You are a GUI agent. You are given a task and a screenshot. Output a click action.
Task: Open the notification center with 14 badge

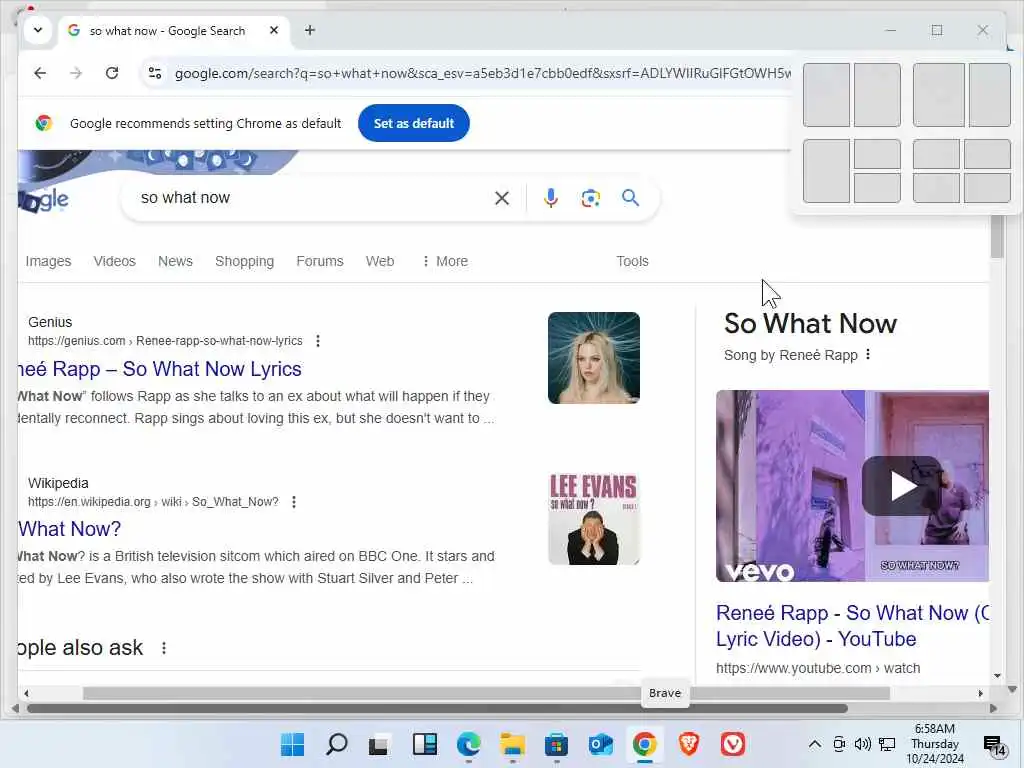point(995,744)
